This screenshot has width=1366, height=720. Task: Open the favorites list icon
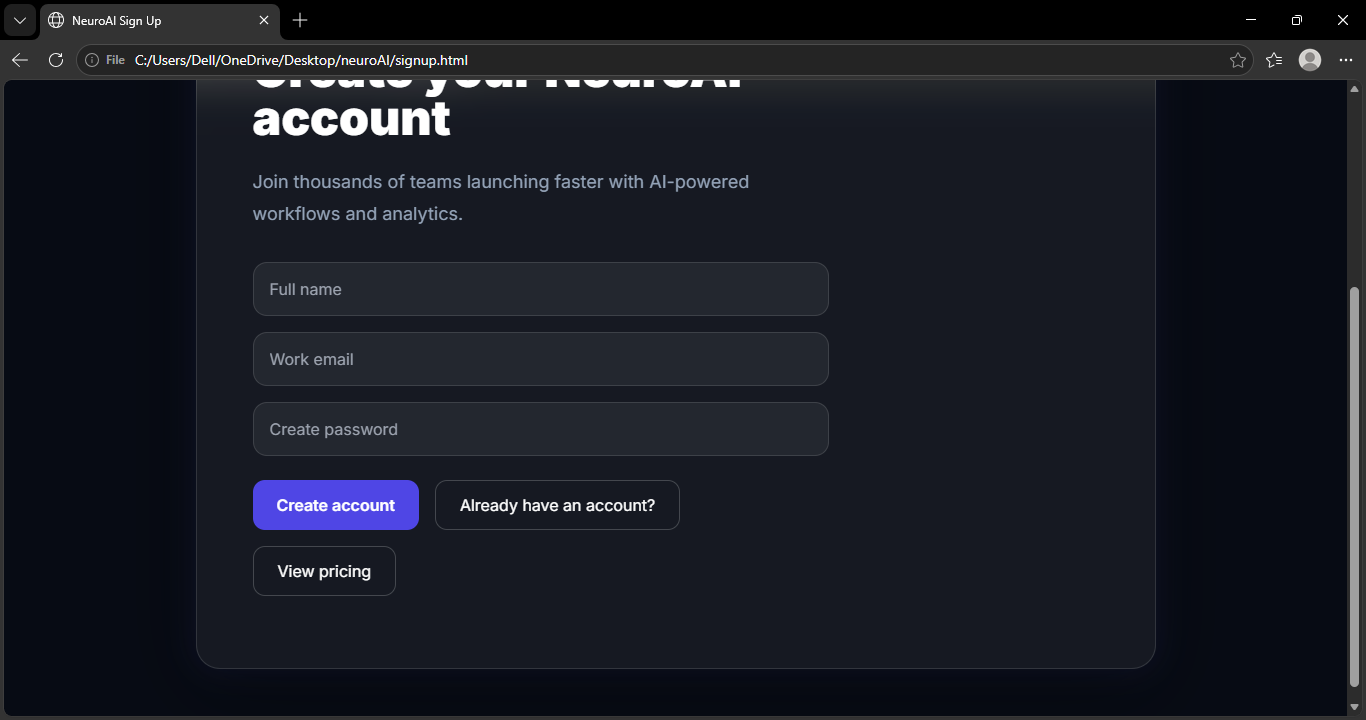tap(1274, 60)
